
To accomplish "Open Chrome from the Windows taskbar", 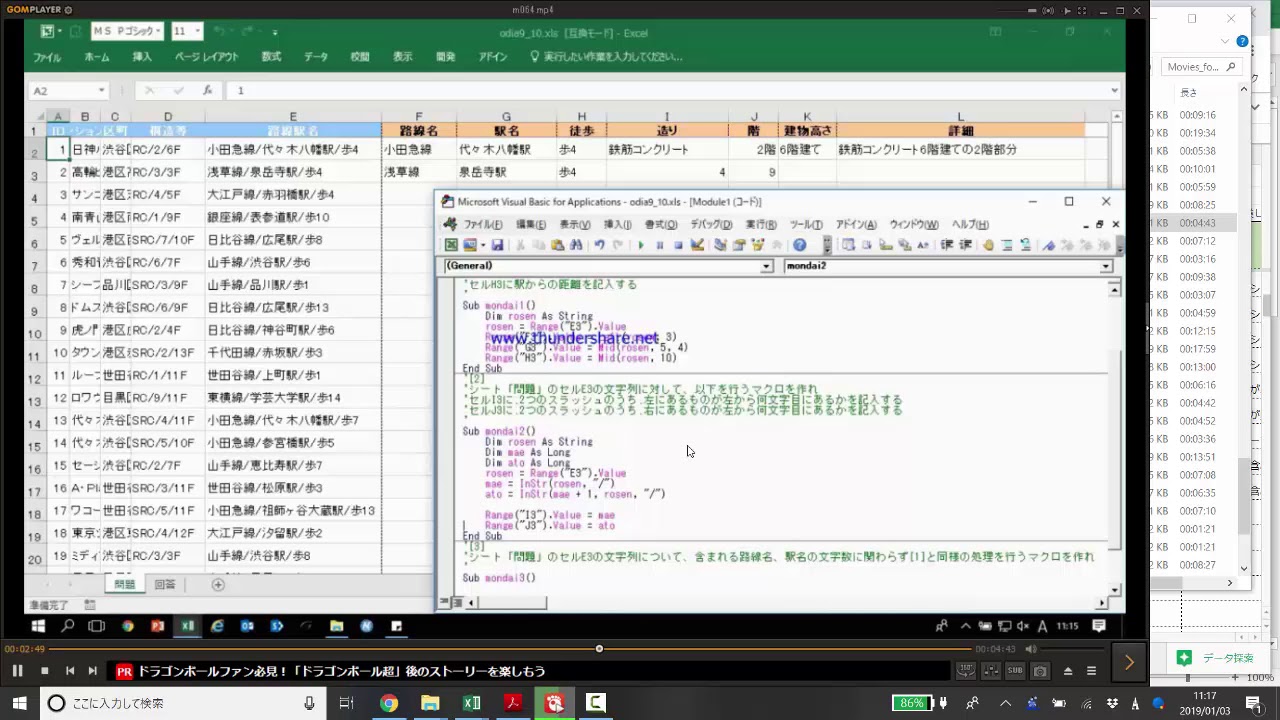I will coord(389,703).
